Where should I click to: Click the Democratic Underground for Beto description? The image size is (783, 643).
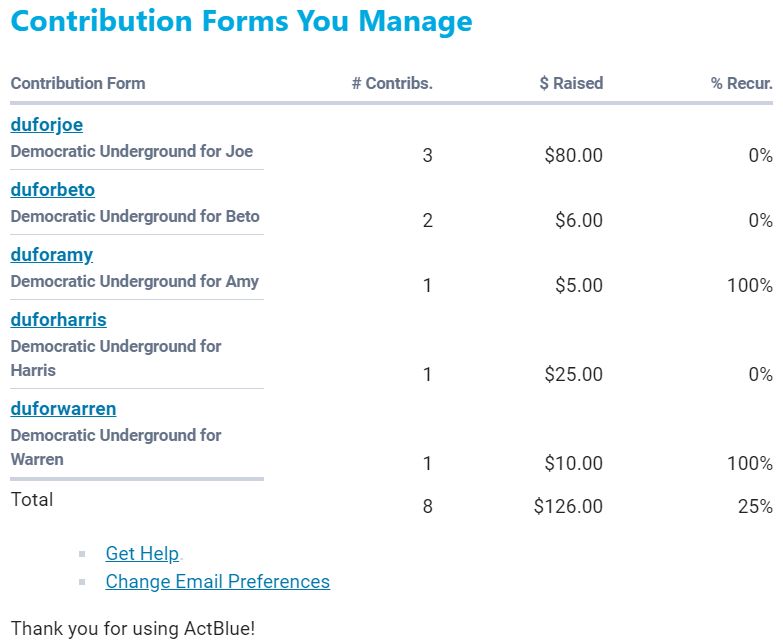click(x=135, y=217)
